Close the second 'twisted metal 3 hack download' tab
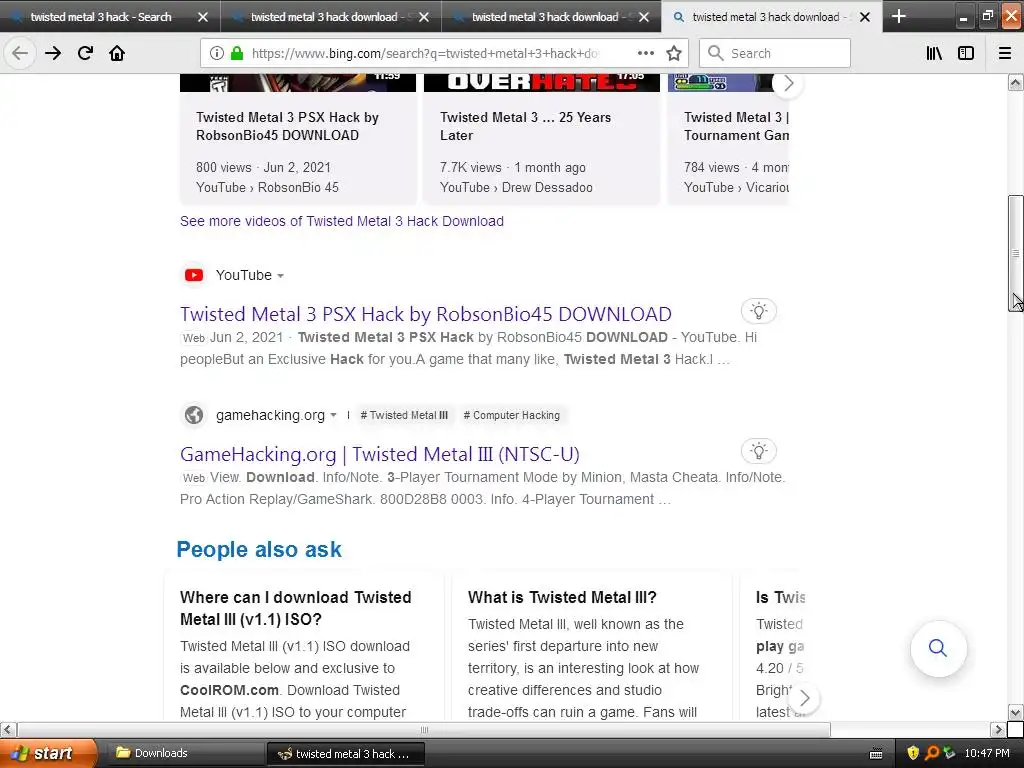 tap(424, 17)
